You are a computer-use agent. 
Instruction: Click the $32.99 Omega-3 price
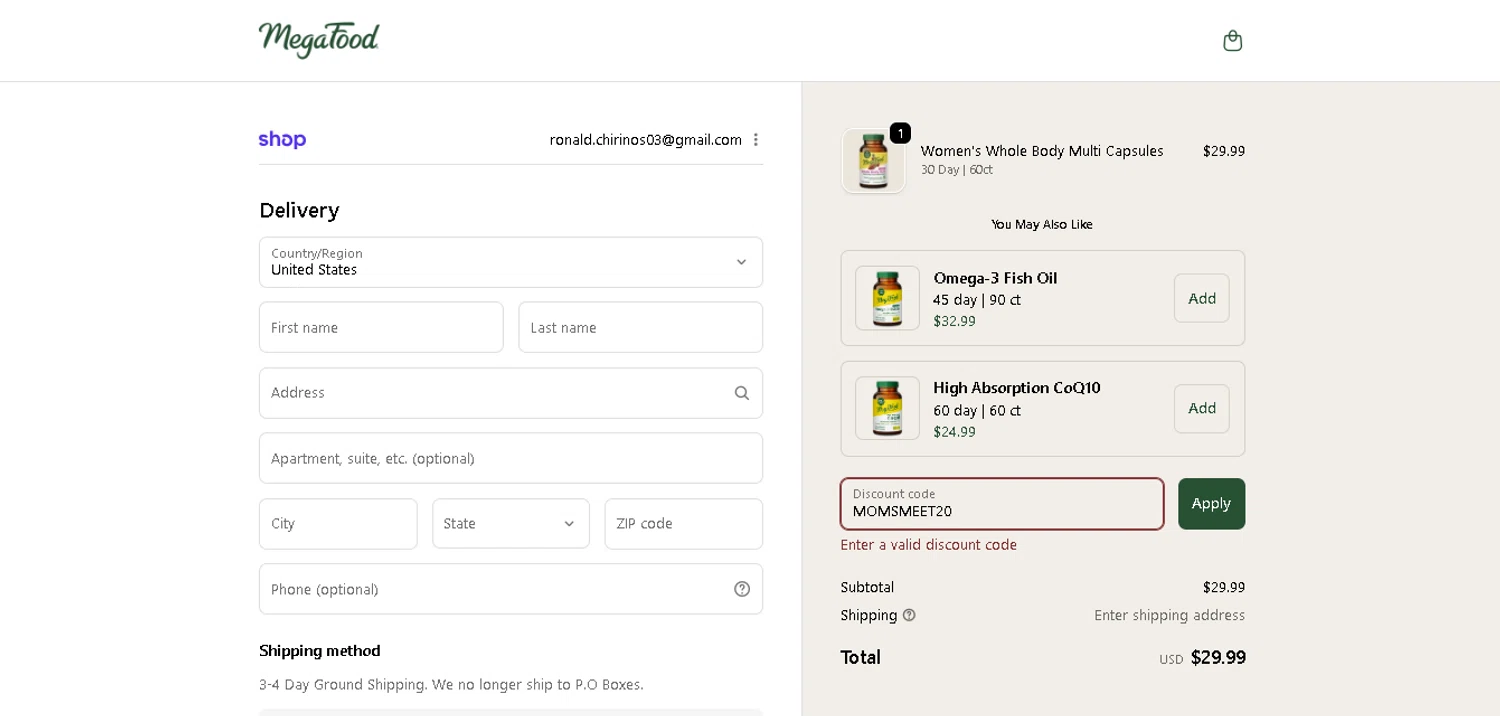(x=954, y=321)
